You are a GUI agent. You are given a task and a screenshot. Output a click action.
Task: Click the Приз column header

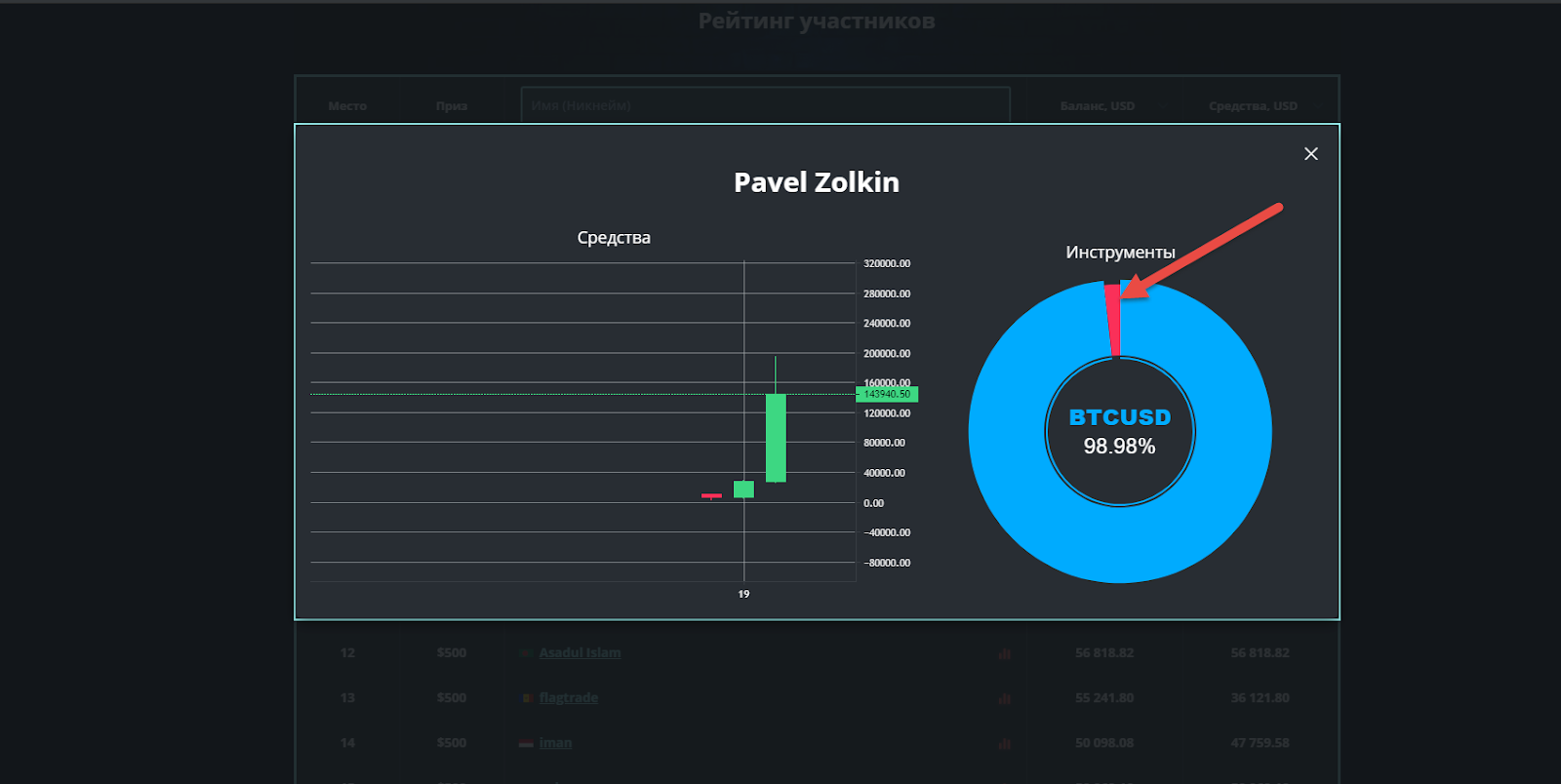(452, 105)
